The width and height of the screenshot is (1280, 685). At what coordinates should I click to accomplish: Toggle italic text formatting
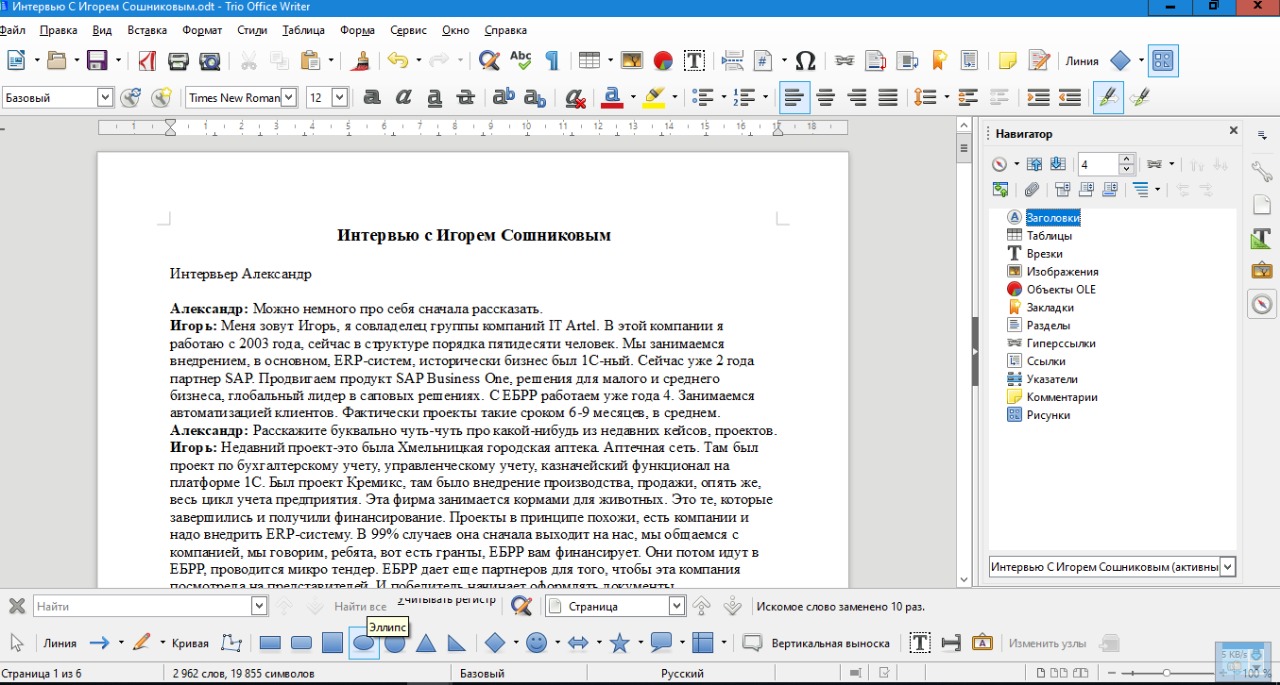(x=403, y=98)
